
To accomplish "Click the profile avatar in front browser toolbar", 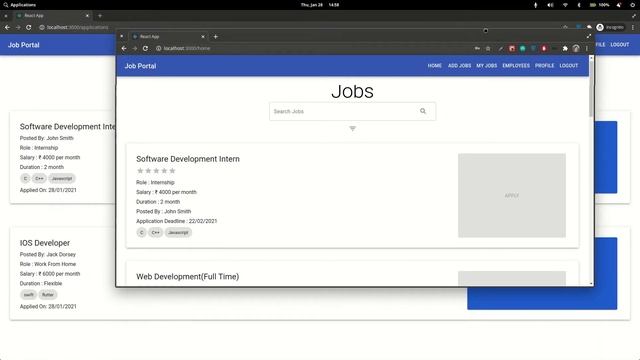I will [576, 48].
